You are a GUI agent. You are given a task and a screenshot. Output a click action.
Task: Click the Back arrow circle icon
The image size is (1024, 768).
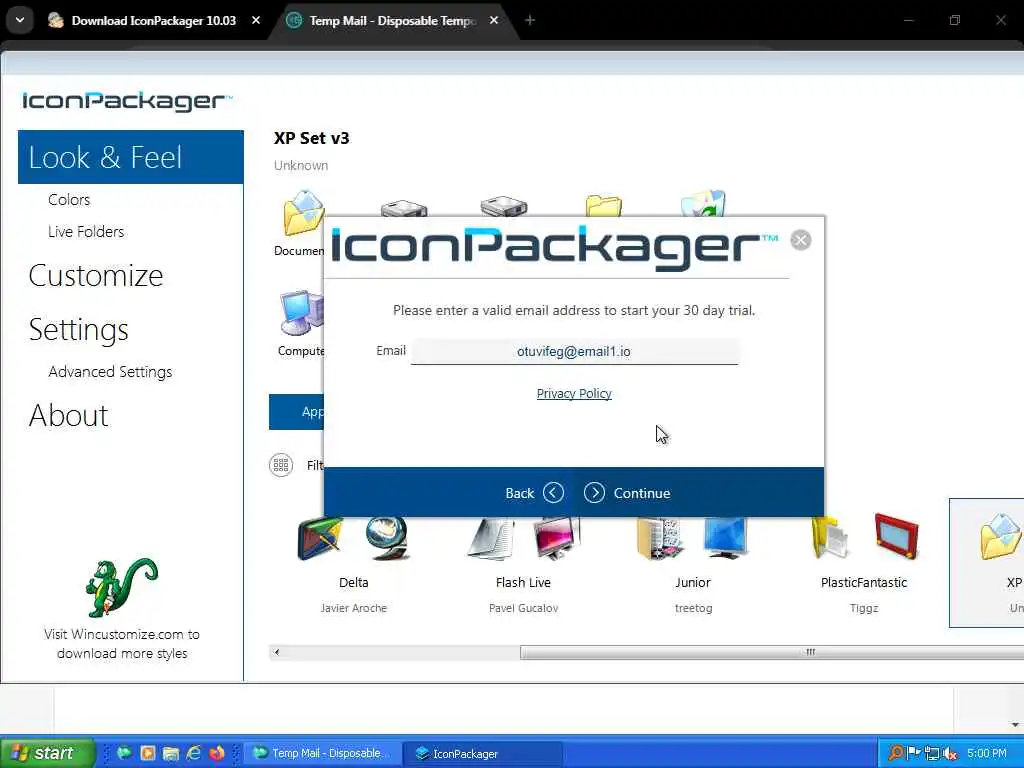point(553,493)
